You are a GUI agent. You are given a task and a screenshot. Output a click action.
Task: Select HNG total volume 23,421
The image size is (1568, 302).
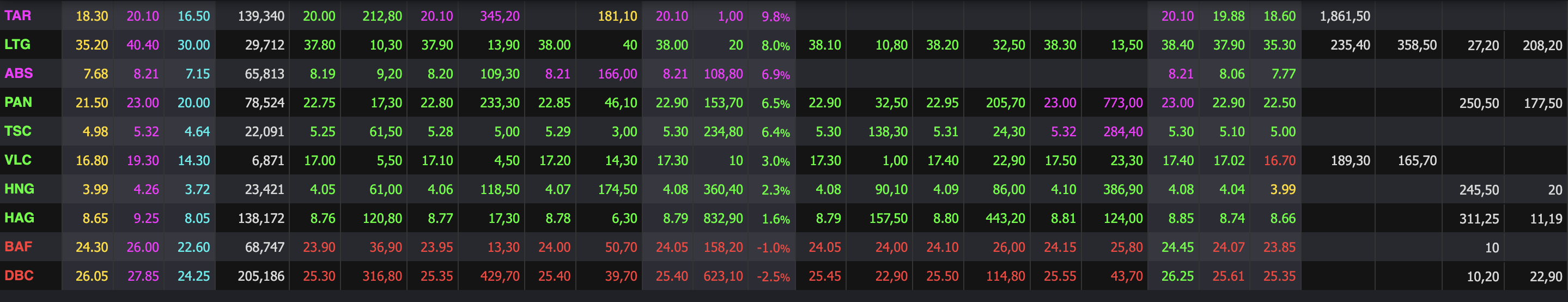265,190
